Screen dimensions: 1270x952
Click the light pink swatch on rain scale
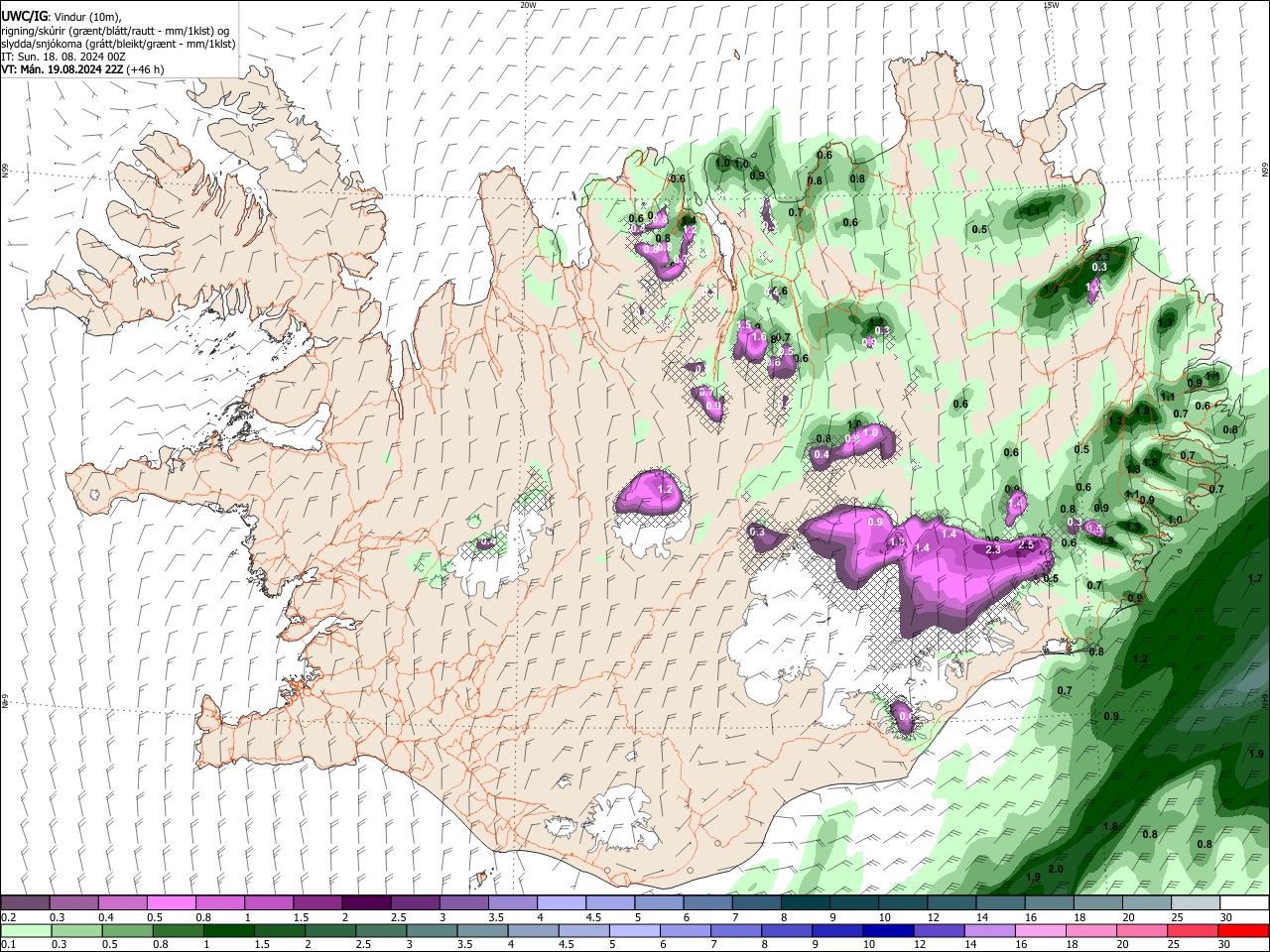(x=1039, y=930)
